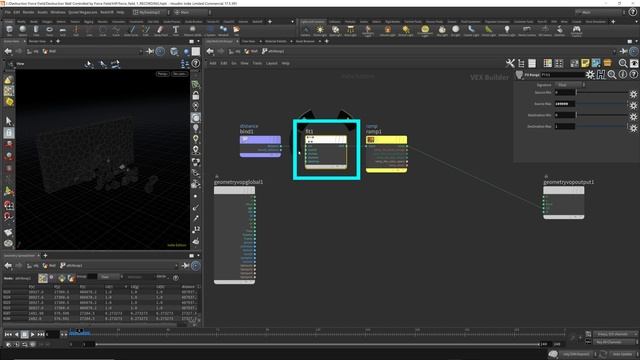Select the Spray Paint shelf tool

point(160,30)
